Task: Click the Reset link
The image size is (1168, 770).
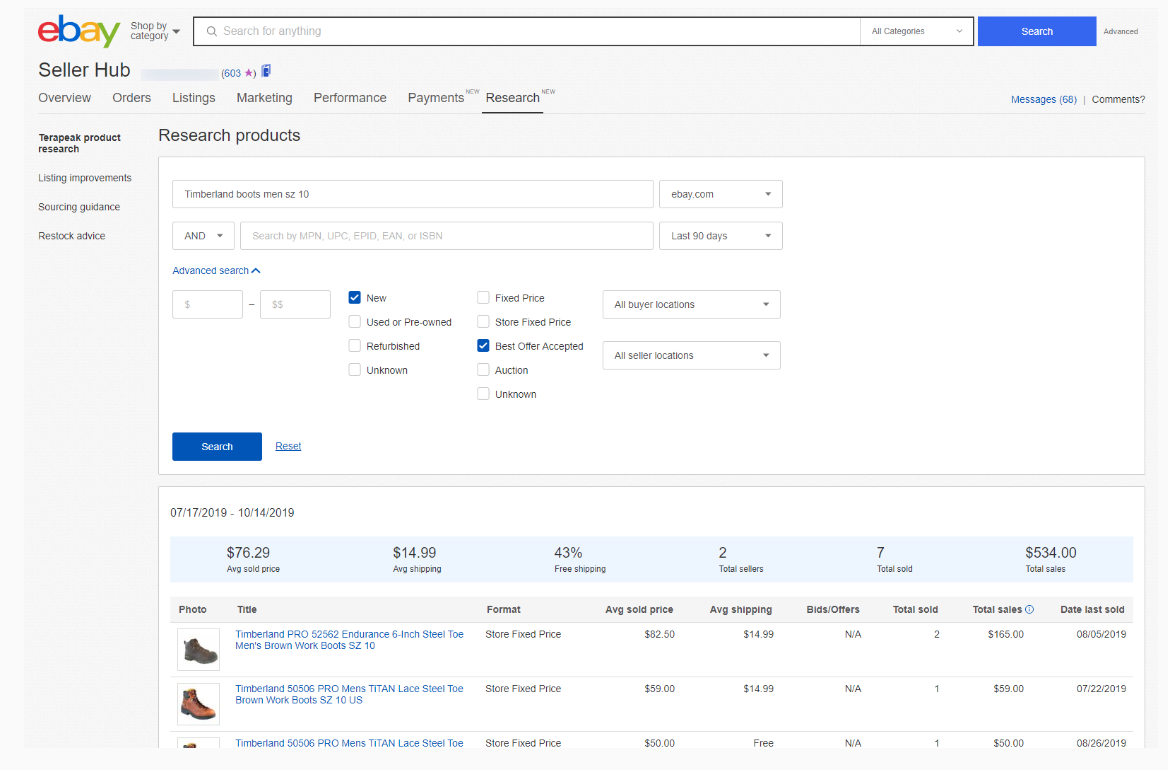Action: coord(288,446)
